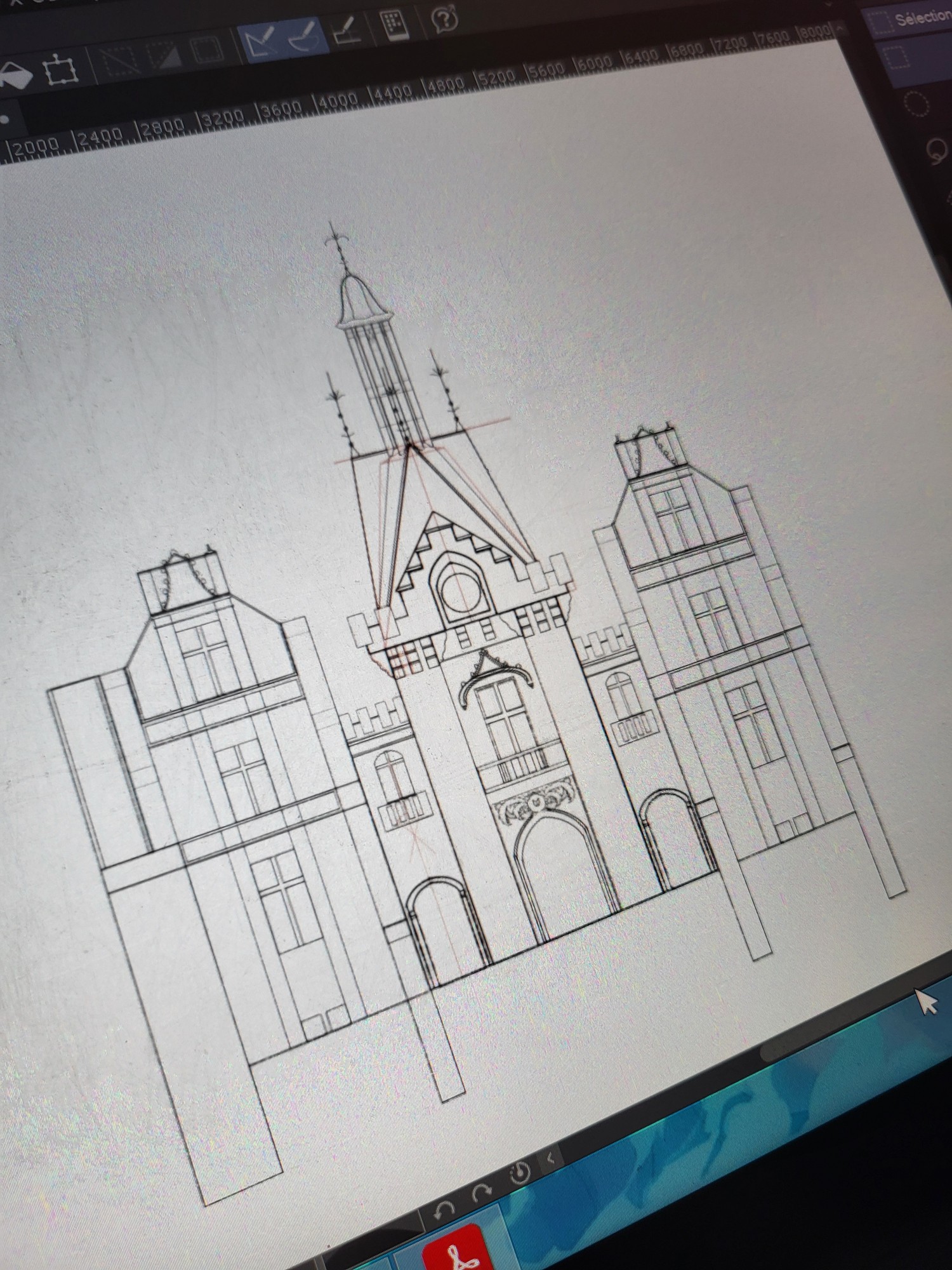Click the scroll-up arrow beside the ruler
The image size is (952, 1270).
(x=841, y=28)
